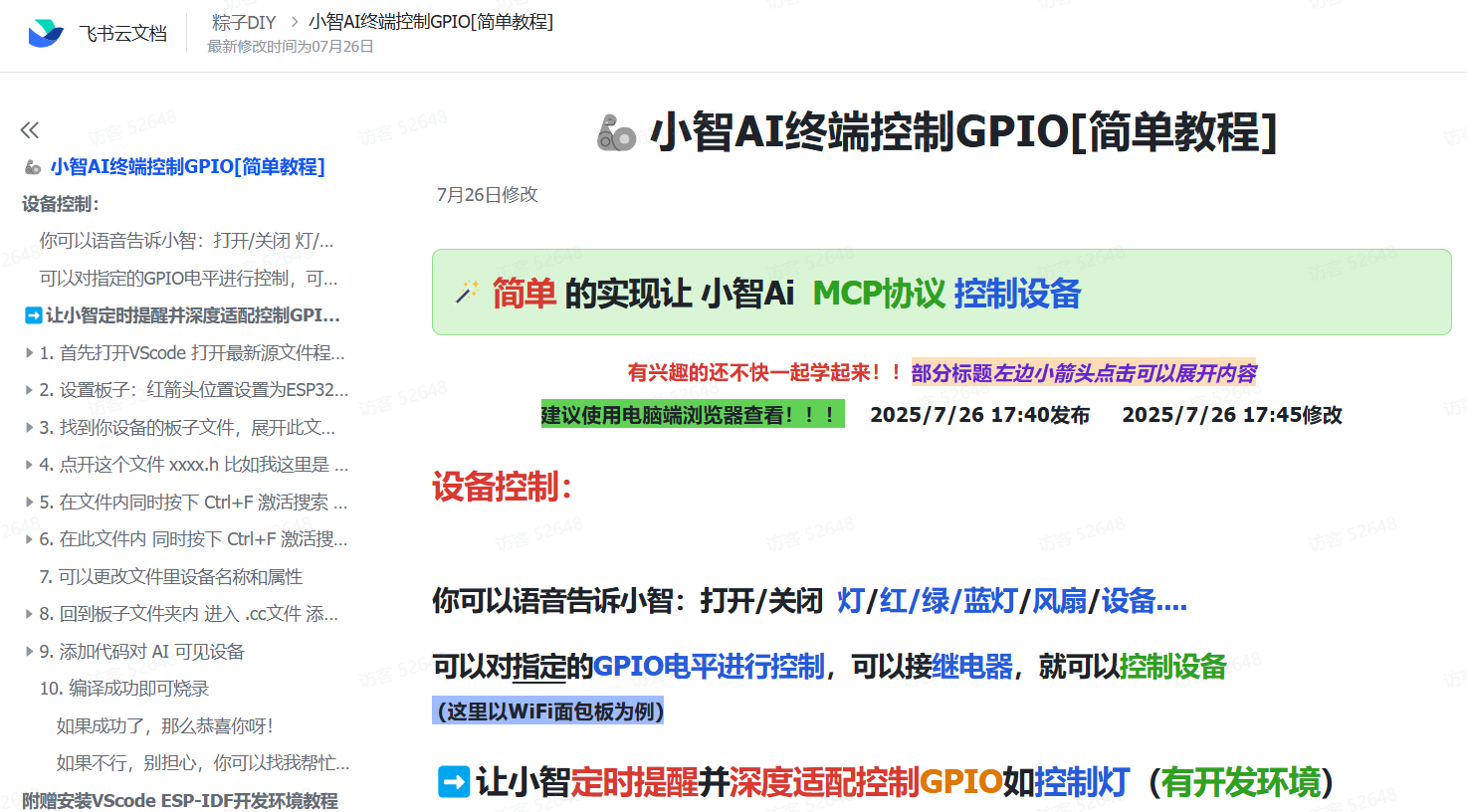Click the breadcrumb title 小智AI终端控制GPIO[简单教程]
This screenshot has height=812, width=1467.
[431, 22]
